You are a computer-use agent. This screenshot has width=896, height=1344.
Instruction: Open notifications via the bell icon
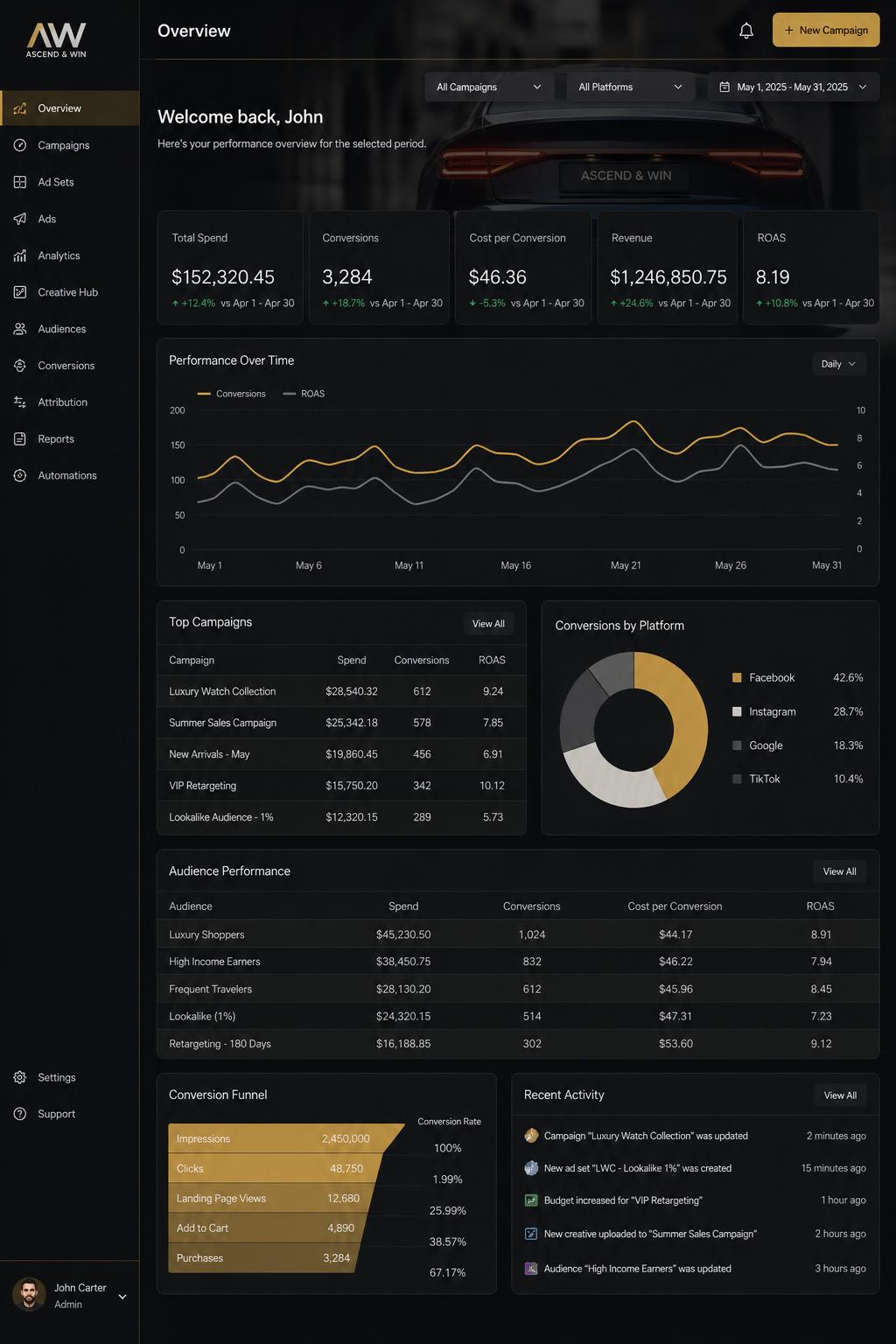[x=746, y=31]
